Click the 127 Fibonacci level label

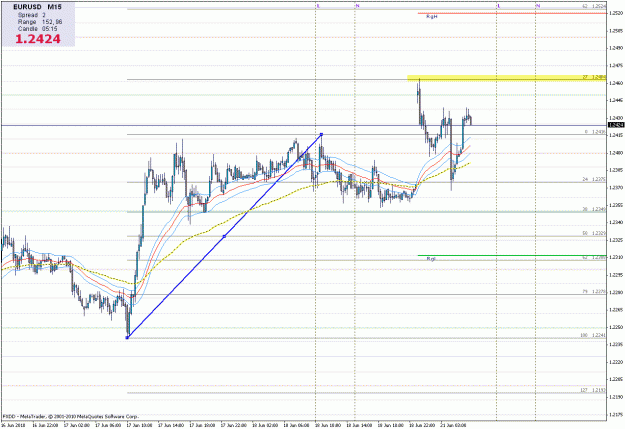[x=593, y=390]
